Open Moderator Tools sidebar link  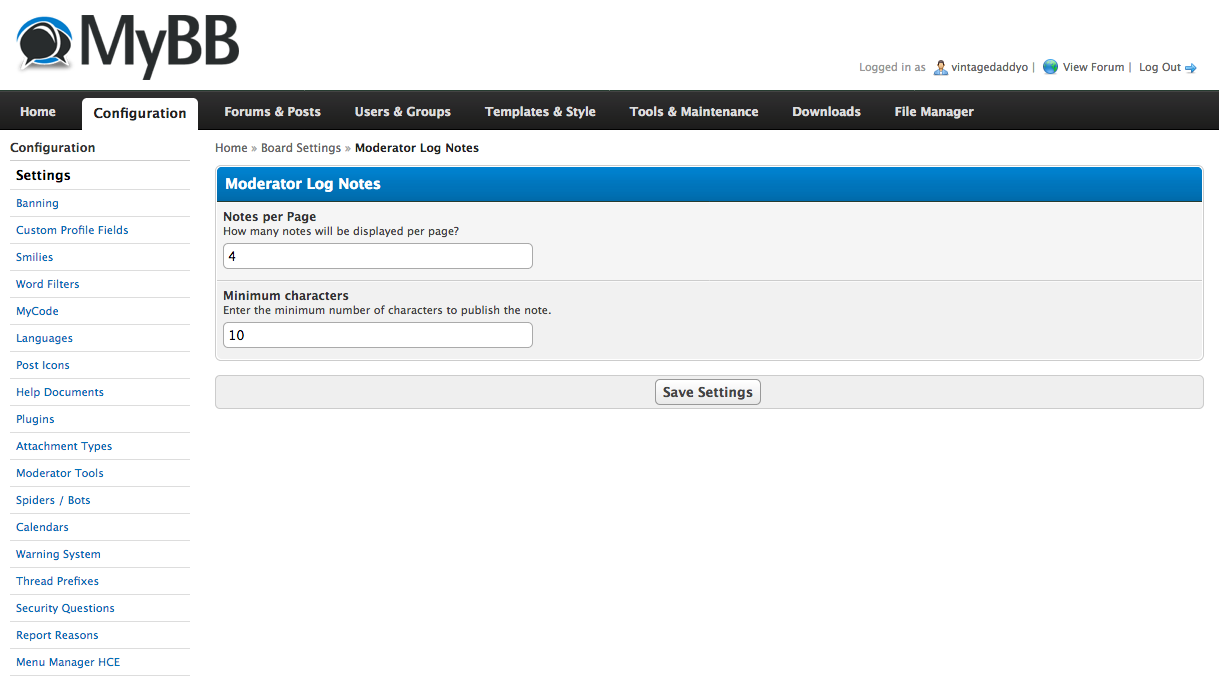click(x=60, y=473)
